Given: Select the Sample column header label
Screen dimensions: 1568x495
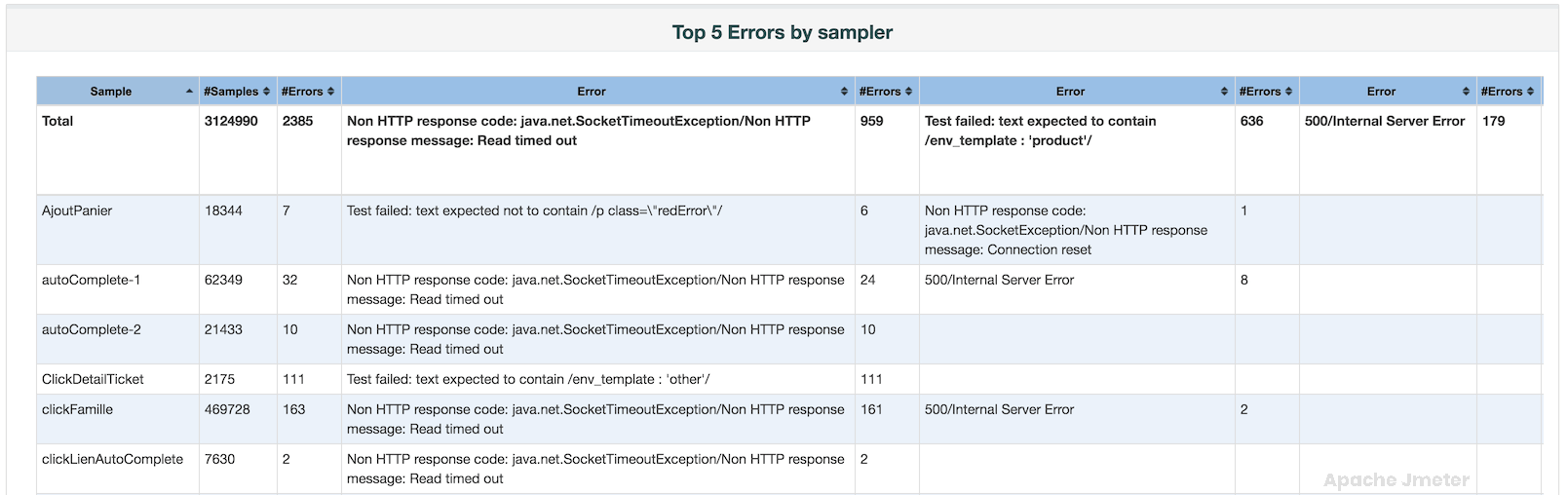Looking at the screenshot, I should click(x=111, y=92).
